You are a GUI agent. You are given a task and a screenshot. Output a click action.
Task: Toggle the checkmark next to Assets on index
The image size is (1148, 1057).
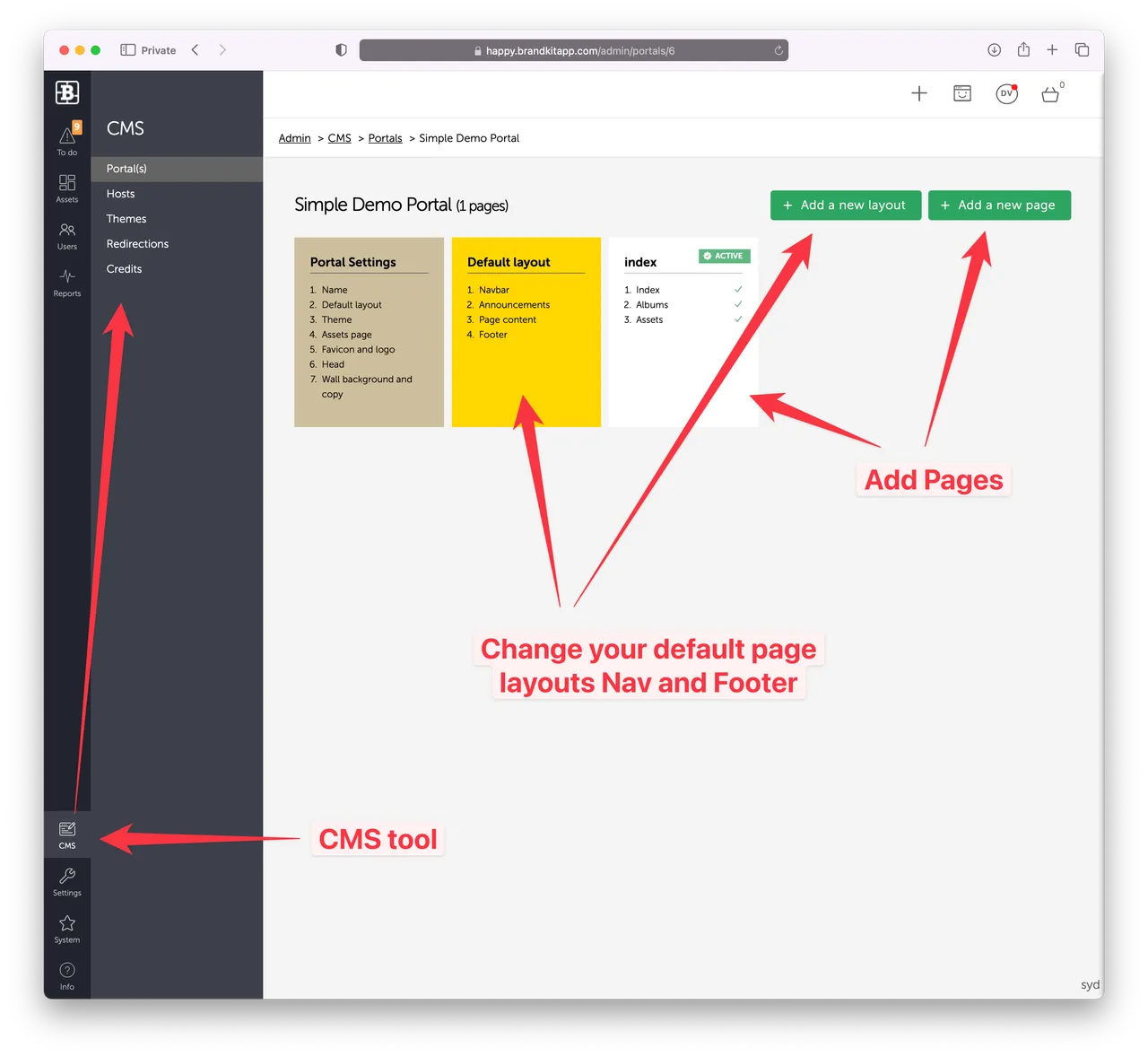point(738,319)
